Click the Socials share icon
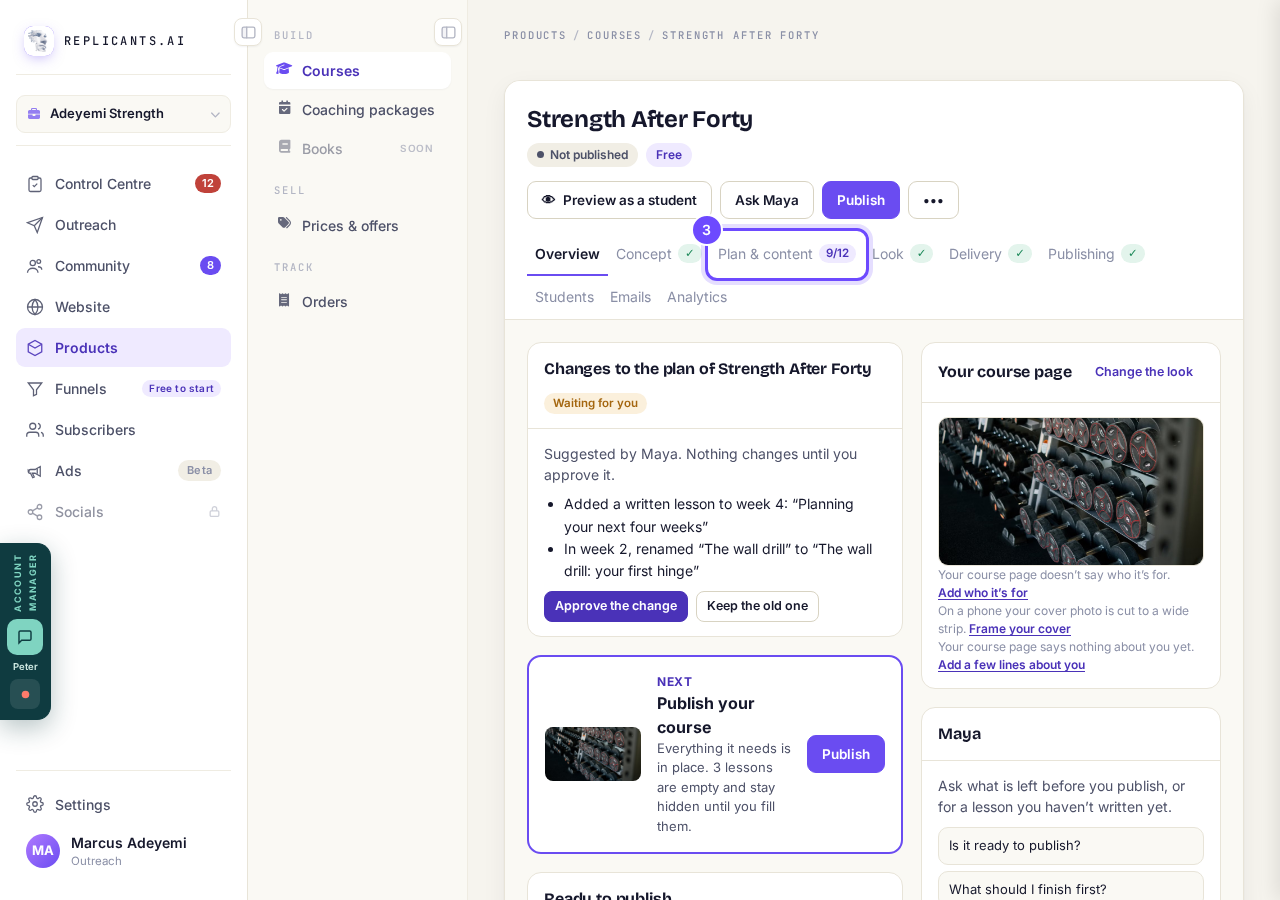1280x900 pixels. pos(35,512)
